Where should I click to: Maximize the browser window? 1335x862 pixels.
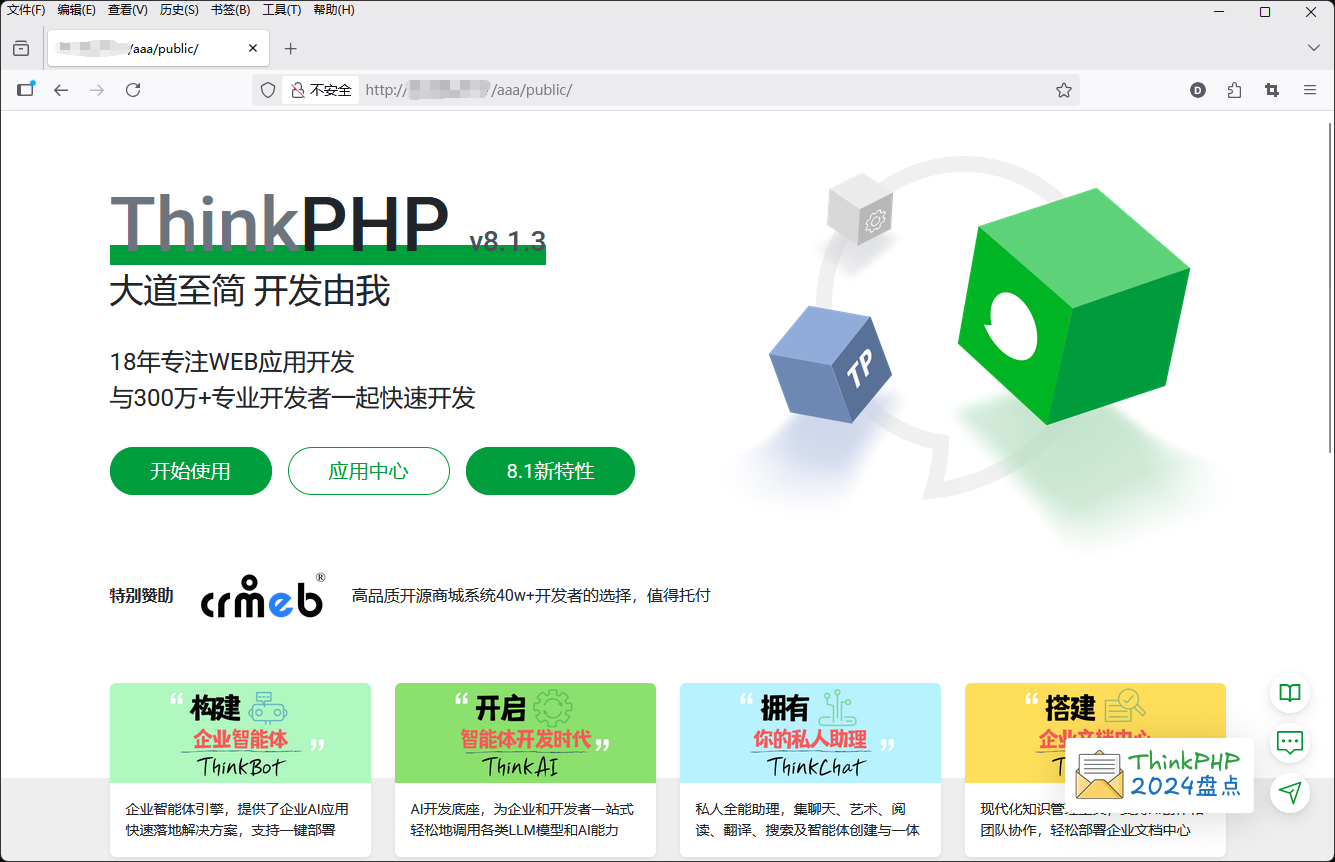[1264, 12]
